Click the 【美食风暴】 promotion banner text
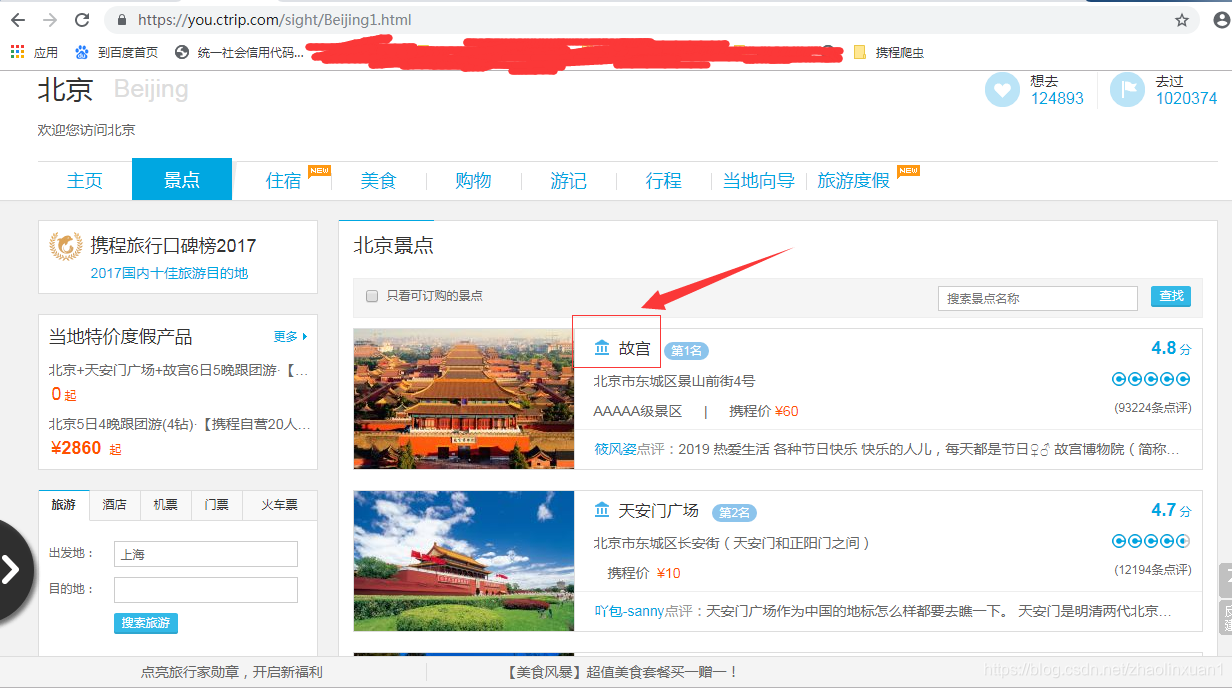This screenshot has width=1232, height=688. coord(622,672)
